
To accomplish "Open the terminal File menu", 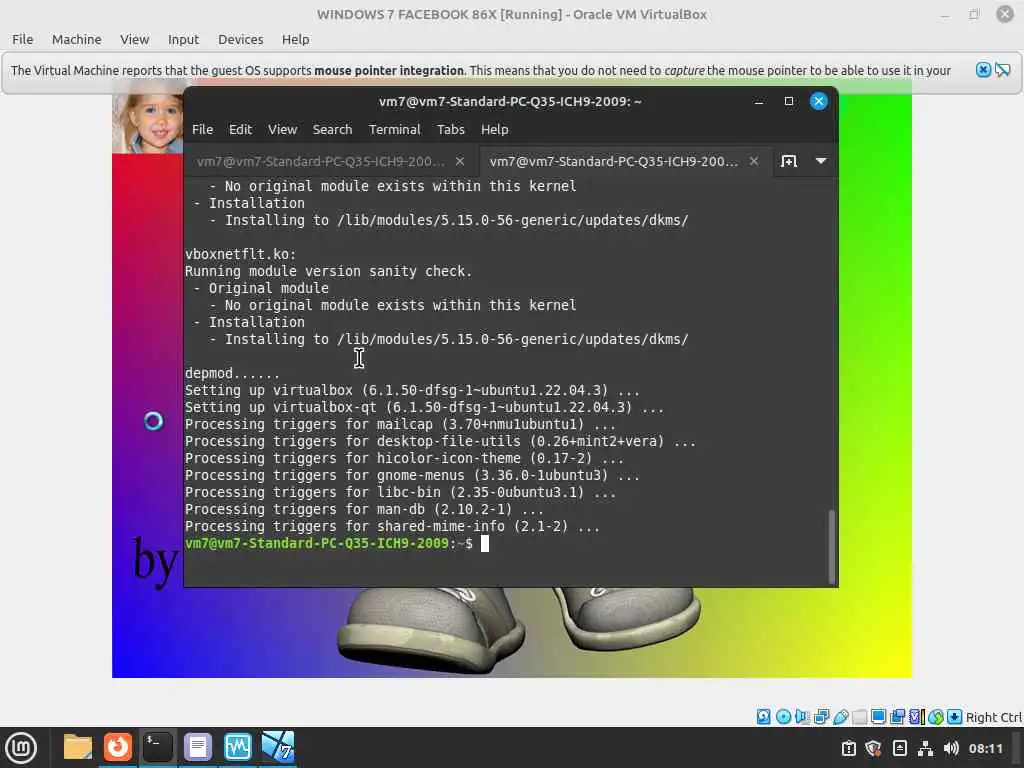I will point(202,129).
